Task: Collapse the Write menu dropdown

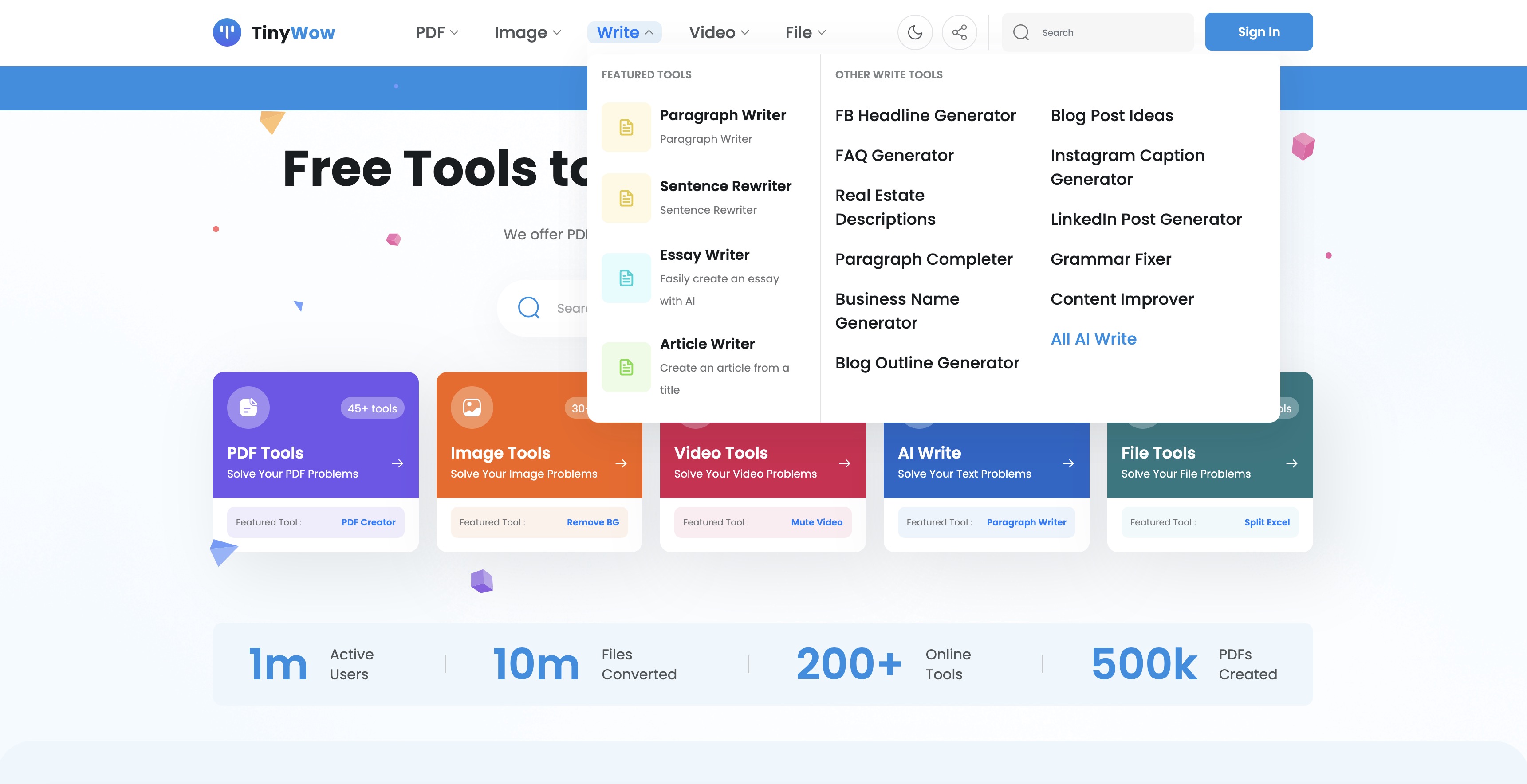Action: click(x=625, y=32)
